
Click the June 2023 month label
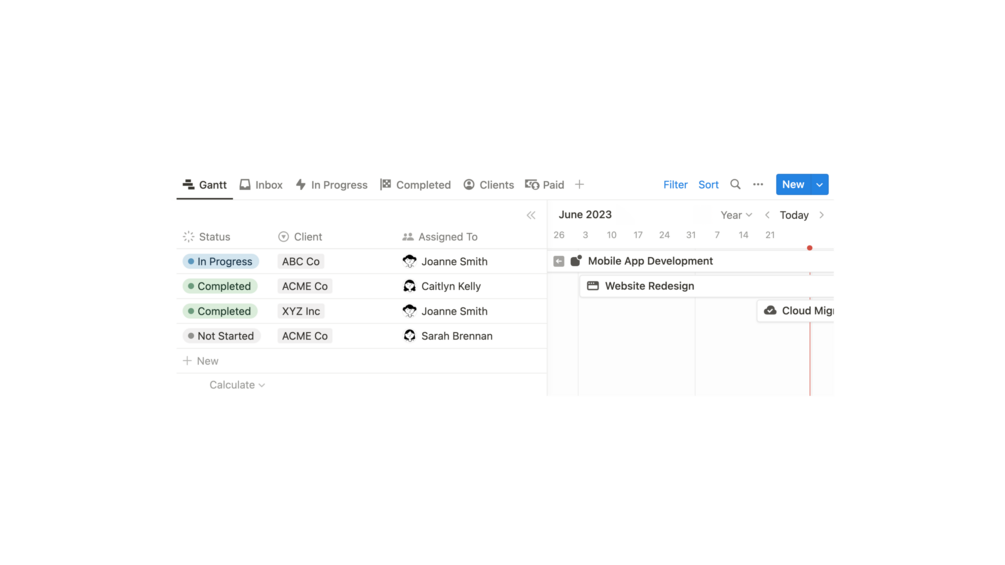click(585, 215)
